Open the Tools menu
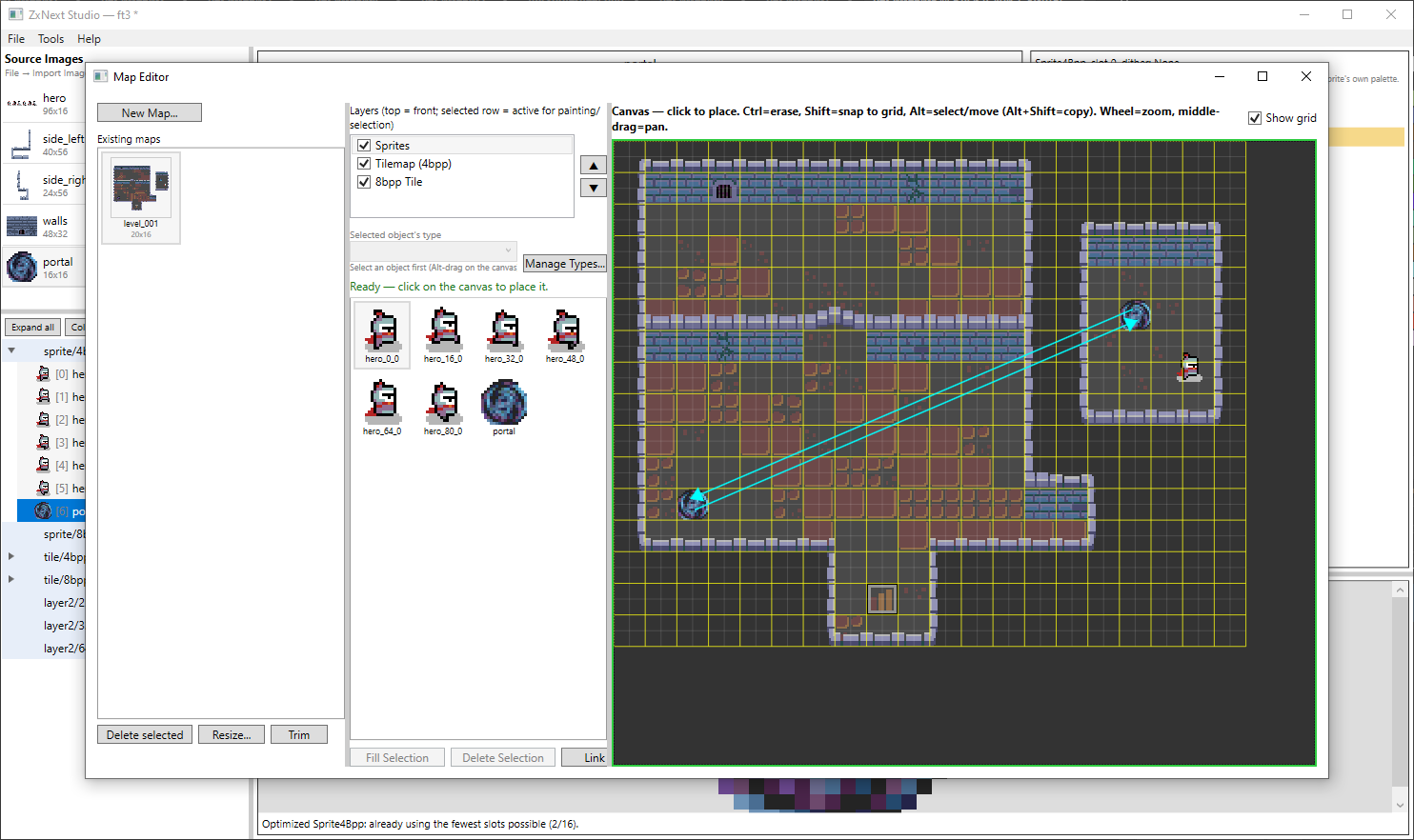Image resolution: width=1414 pixels, height=840 pixels. coord(50,39)
